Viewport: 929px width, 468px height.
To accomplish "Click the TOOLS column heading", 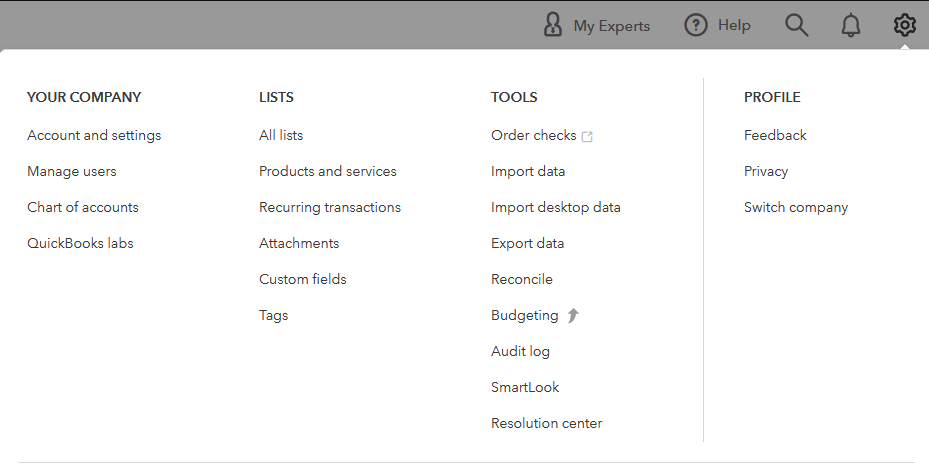I will (514, 97).
